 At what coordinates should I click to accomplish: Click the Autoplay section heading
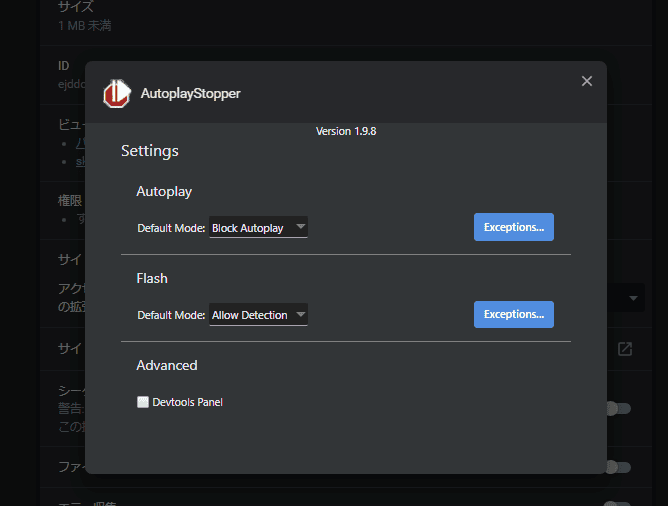click(164, 192)
